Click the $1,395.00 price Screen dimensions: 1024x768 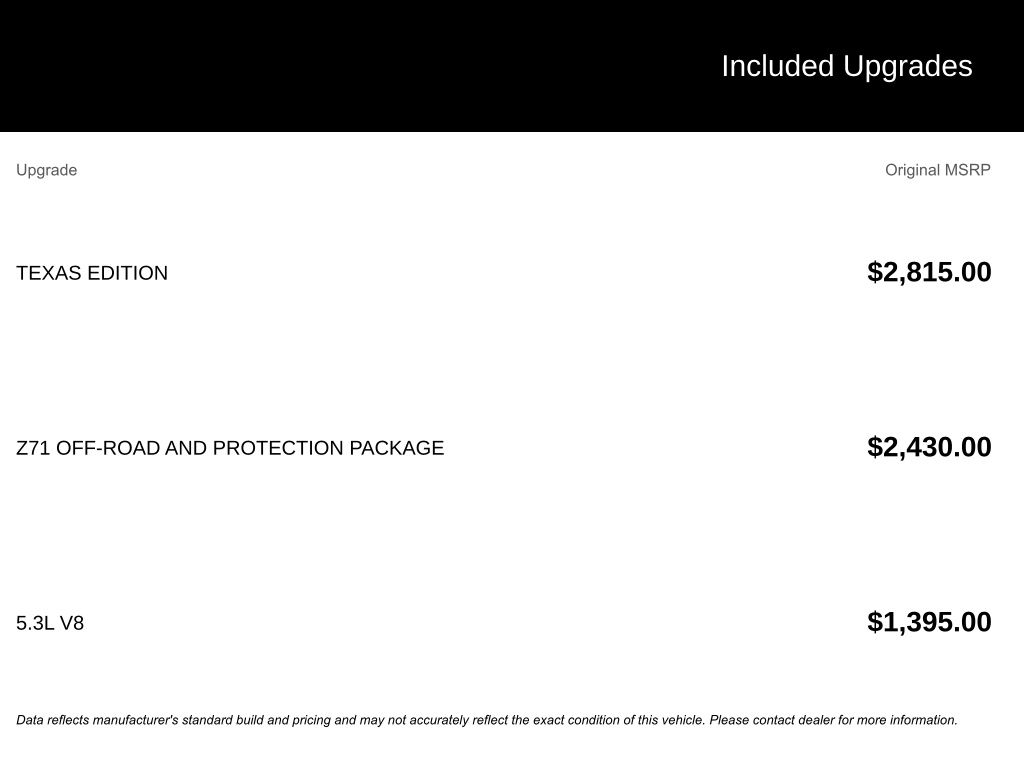pos(929,622)
